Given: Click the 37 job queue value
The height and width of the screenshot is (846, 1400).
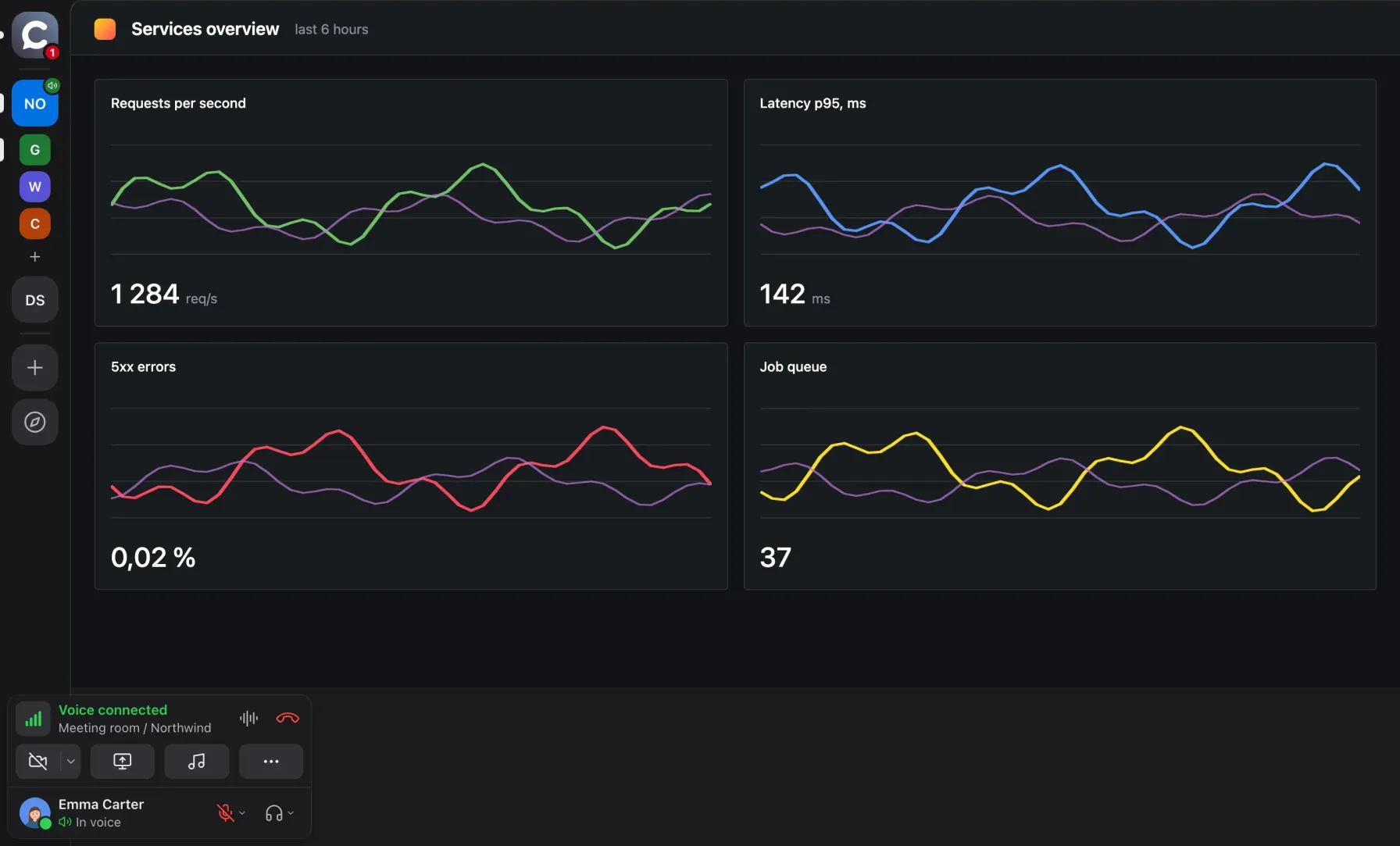Looking at the screenshot, I should click(776, 558).
